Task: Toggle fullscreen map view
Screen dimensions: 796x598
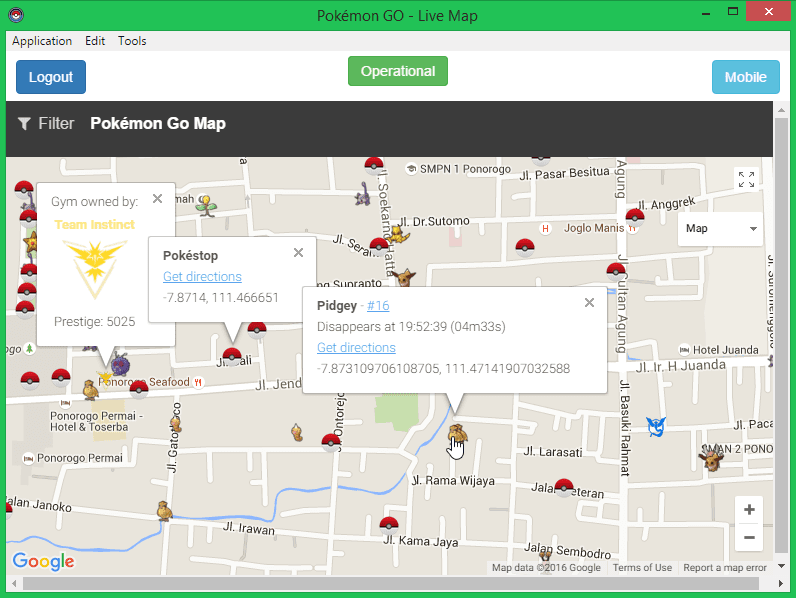Action: point(746,179)
